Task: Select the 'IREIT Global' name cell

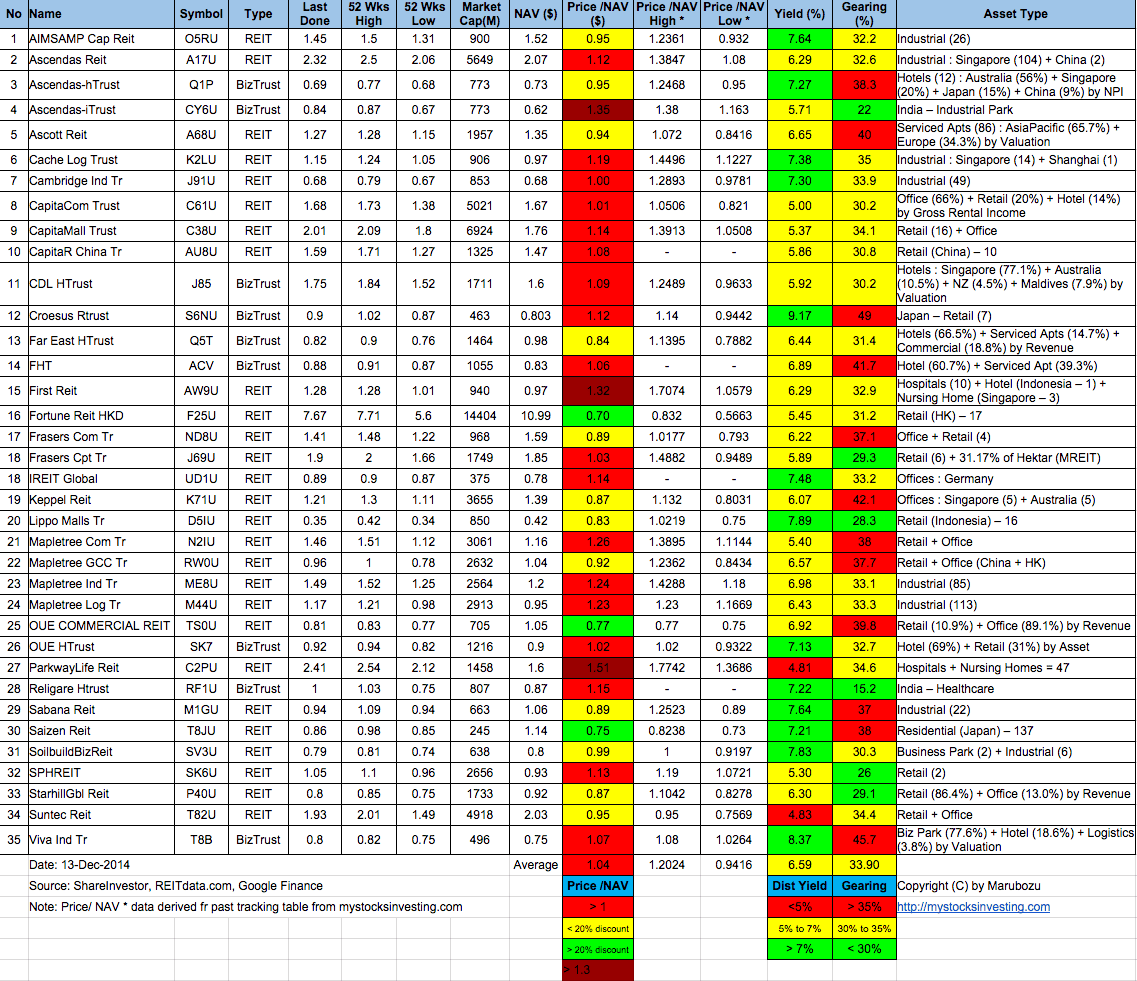Action: point(101,479)
